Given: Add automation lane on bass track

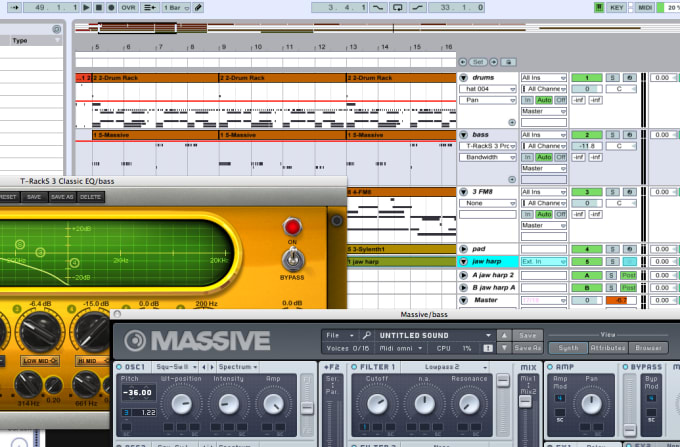Looking at the screenshot, I should pyautogui.click(x=512, y=179).
